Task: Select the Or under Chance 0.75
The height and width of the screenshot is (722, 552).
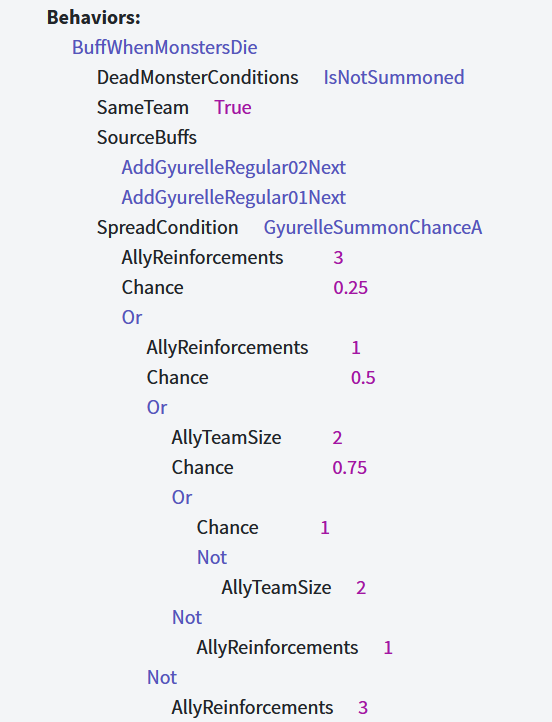Action: pos(182,497)
